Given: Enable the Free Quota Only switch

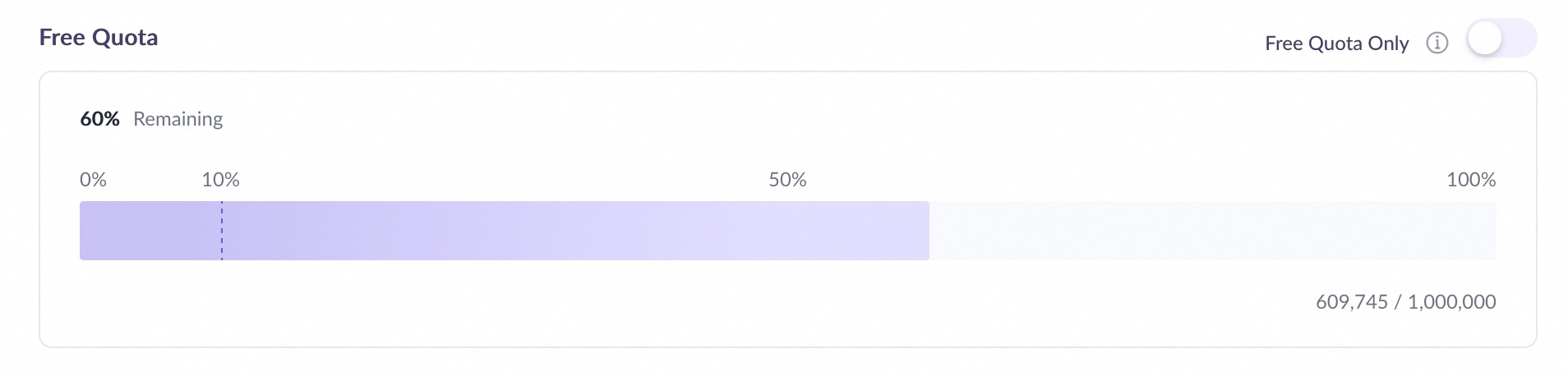Looking at the screenshot, I should [x=1501, y=39].
